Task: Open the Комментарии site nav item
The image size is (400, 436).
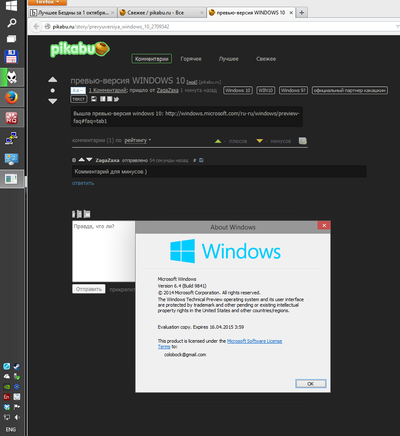Action: pyautogui.click(x=152, y=59)
